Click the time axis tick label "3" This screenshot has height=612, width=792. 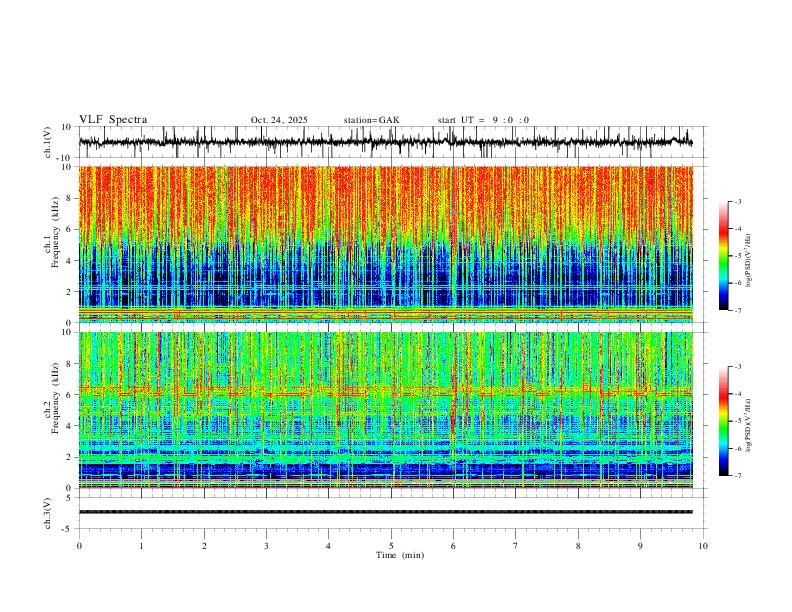(x=266, y=546)
